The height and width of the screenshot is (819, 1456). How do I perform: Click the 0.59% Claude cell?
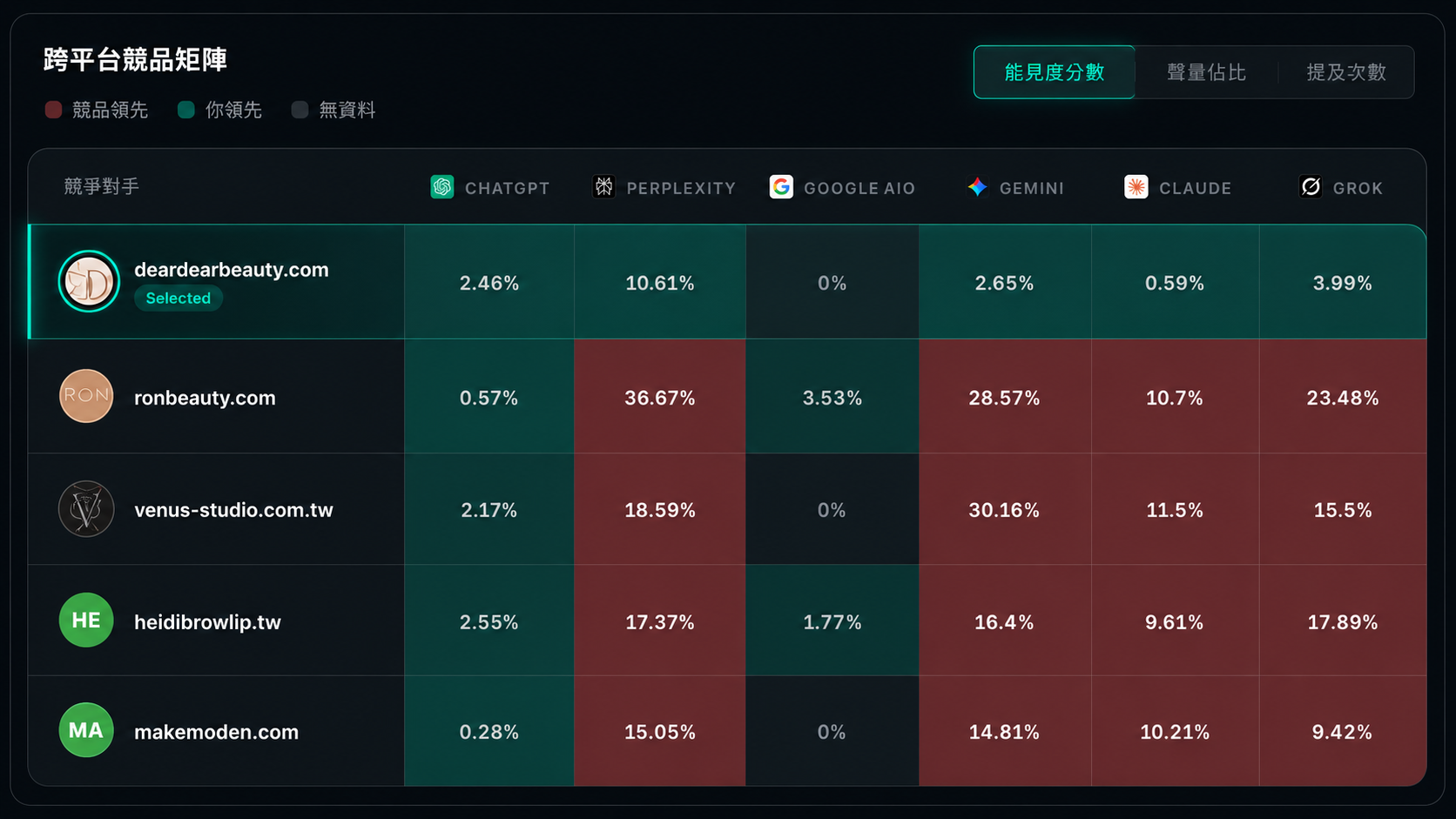click(x=1175, y=282)
